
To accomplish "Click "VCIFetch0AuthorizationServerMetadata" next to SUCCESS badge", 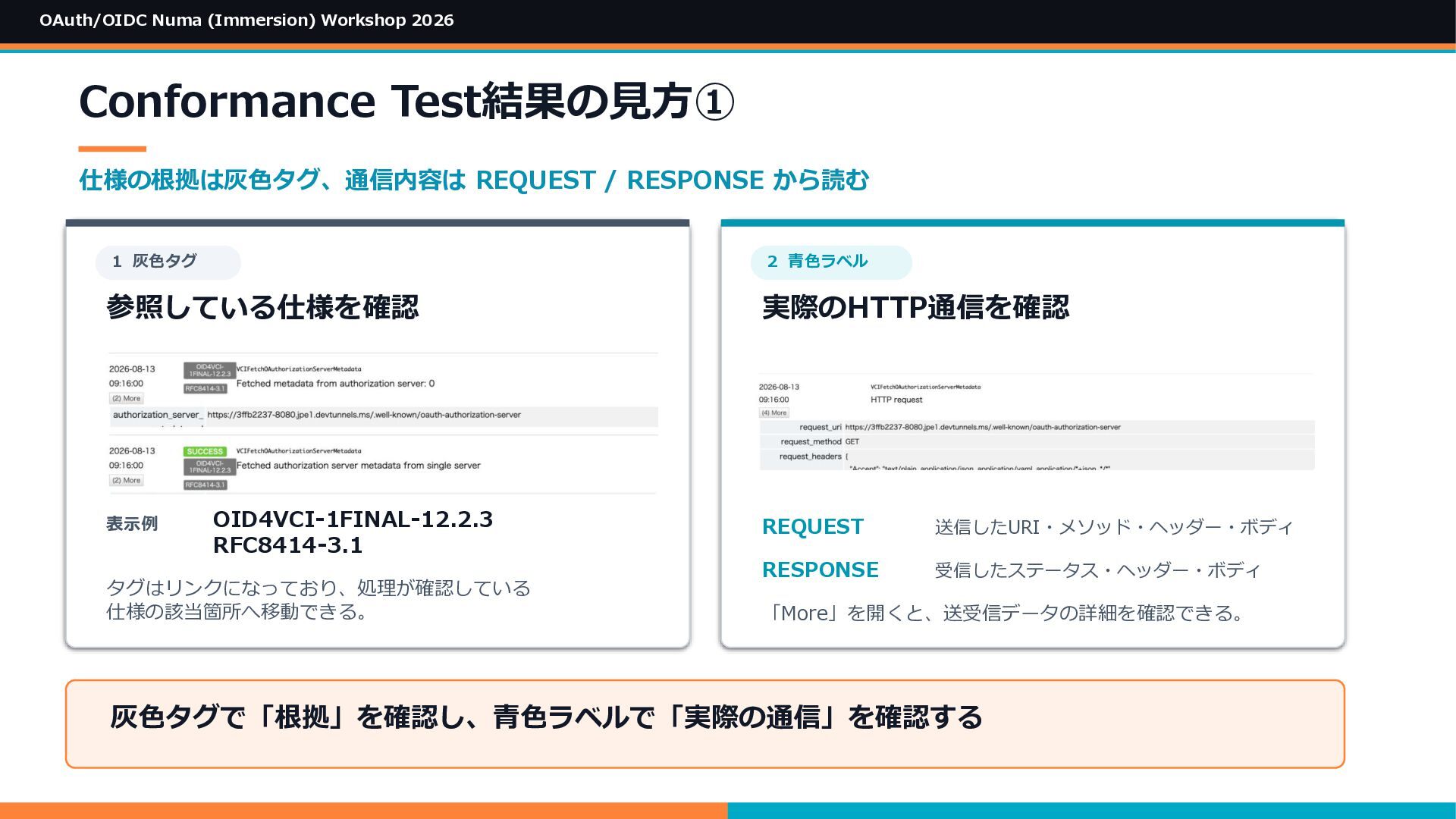I will (299, 451).
